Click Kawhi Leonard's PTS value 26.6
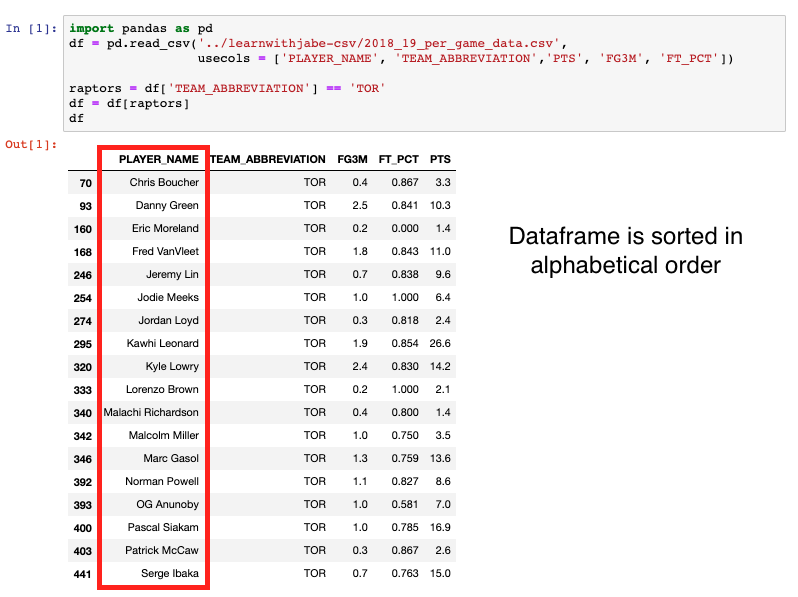This screenshot has height=597, width=798. pos(440,343)
